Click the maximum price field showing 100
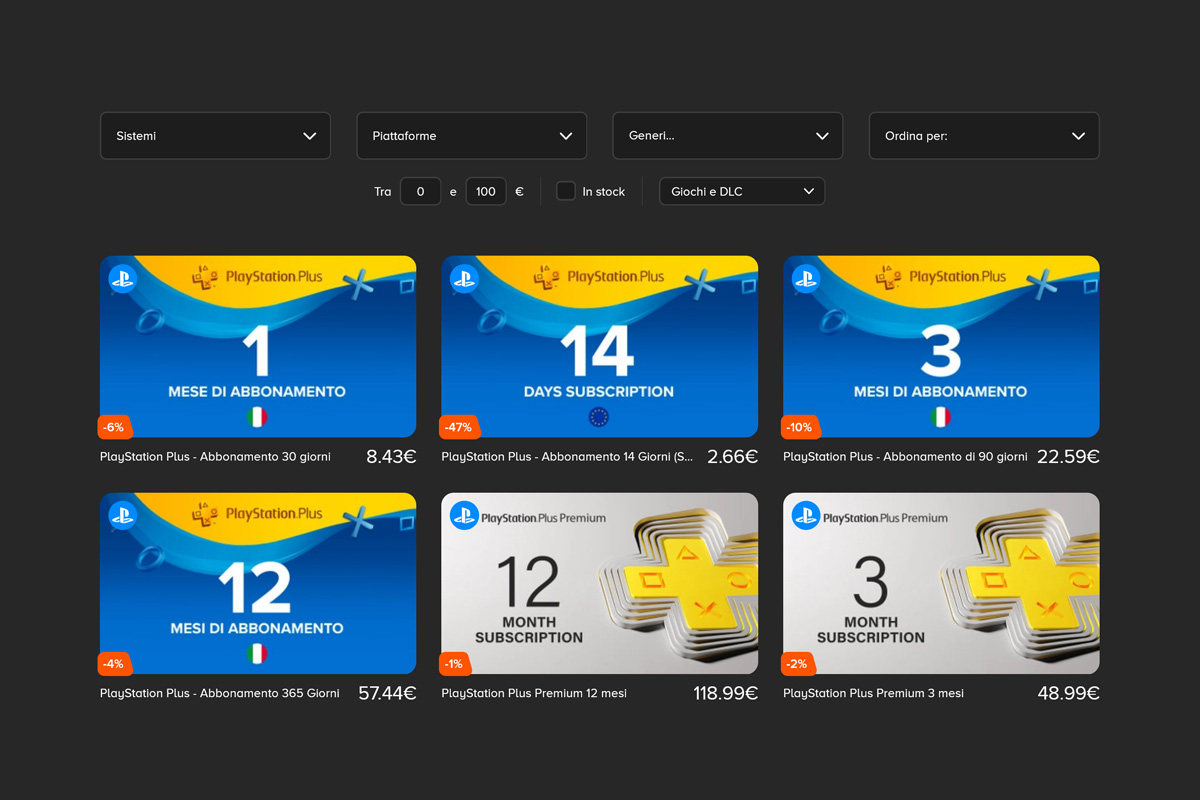The width and height of the screenshot is (1200, 800). pos(486,191)
